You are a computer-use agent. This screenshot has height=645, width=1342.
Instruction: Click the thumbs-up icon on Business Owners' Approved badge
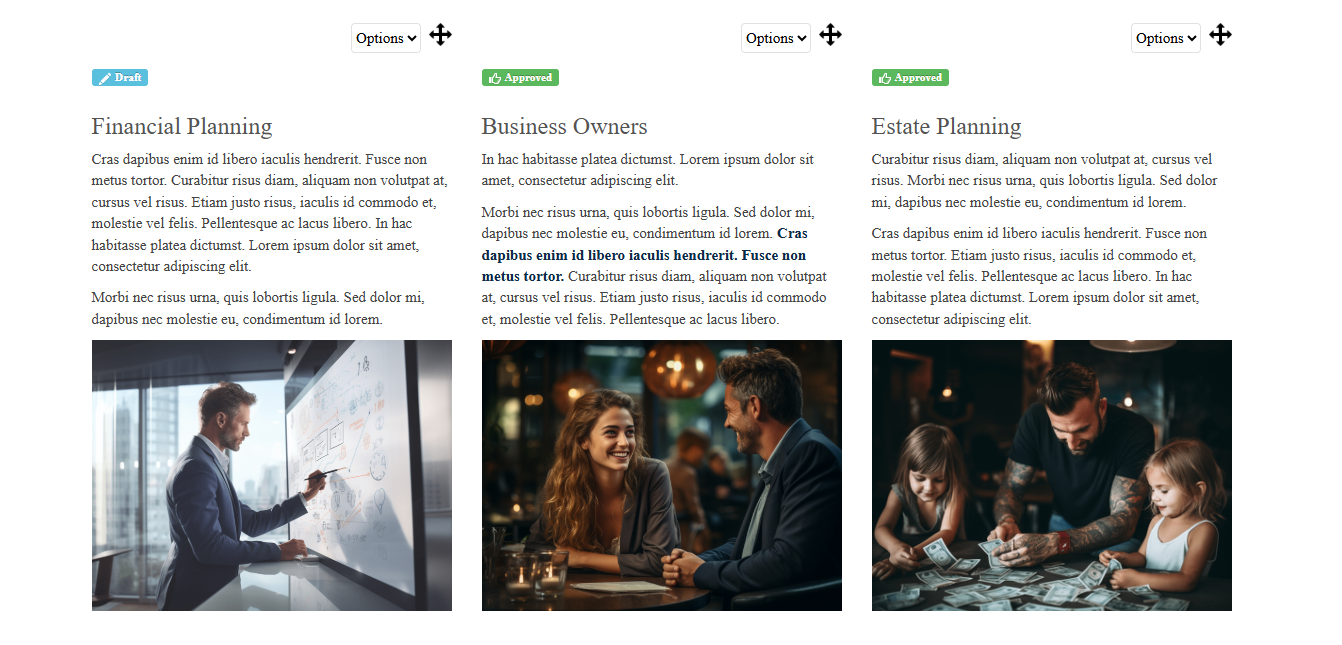pyautogui.click(x=495, y=78)
